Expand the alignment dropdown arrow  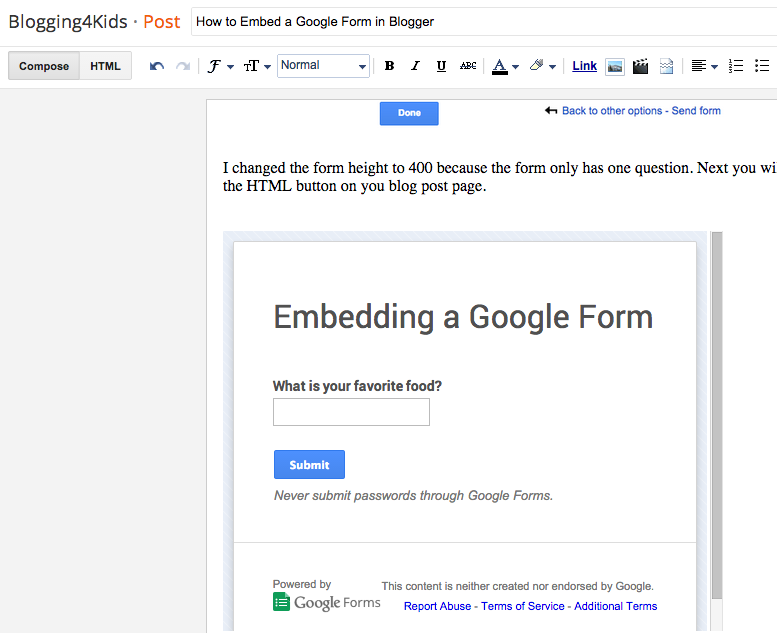pyautogui.click(x=714, y=67)
